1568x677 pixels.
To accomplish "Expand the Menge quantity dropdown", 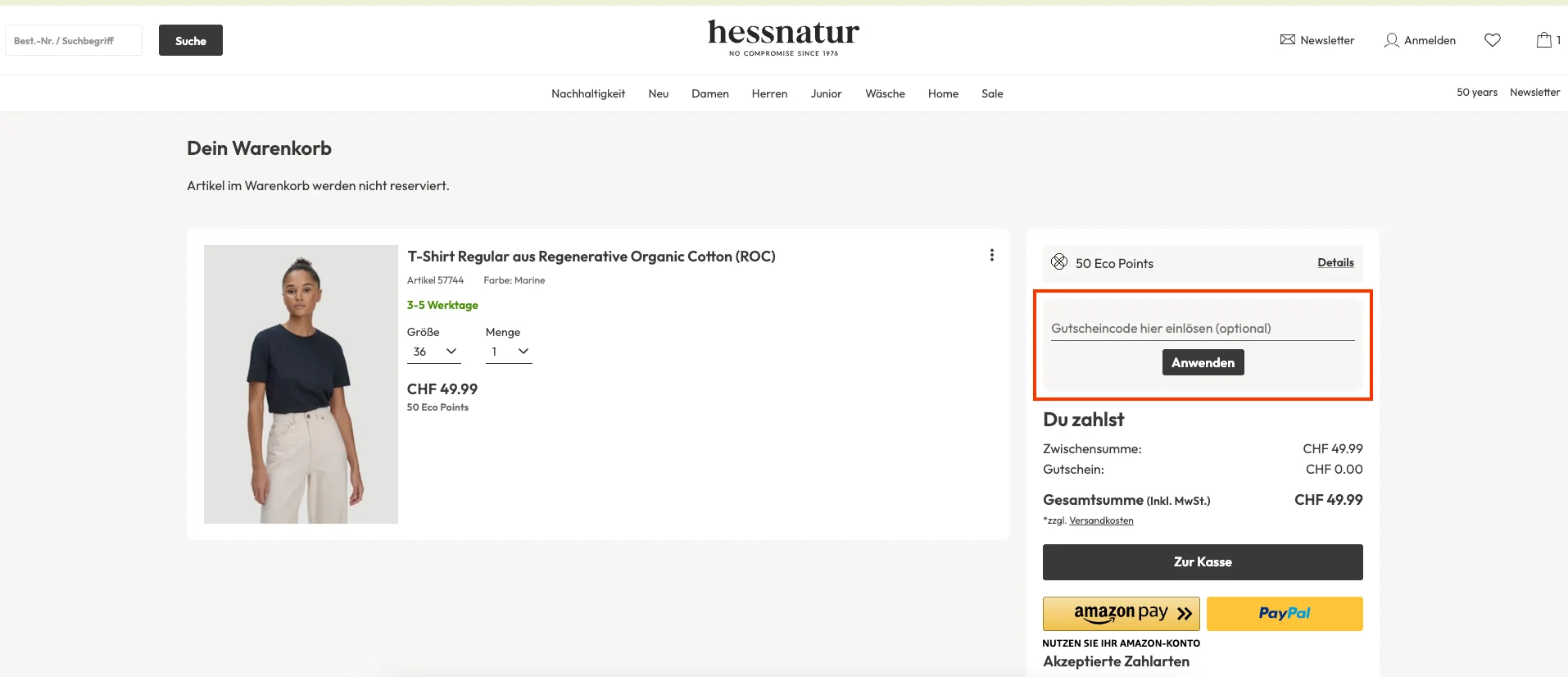I will 509,352.
